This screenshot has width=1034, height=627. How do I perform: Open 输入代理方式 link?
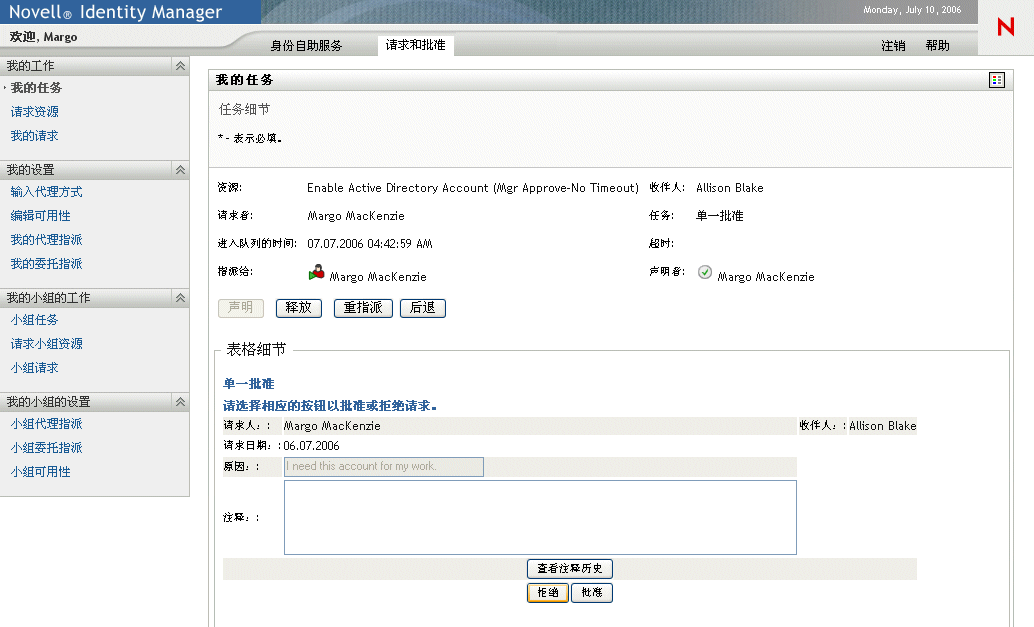(46, 192)
